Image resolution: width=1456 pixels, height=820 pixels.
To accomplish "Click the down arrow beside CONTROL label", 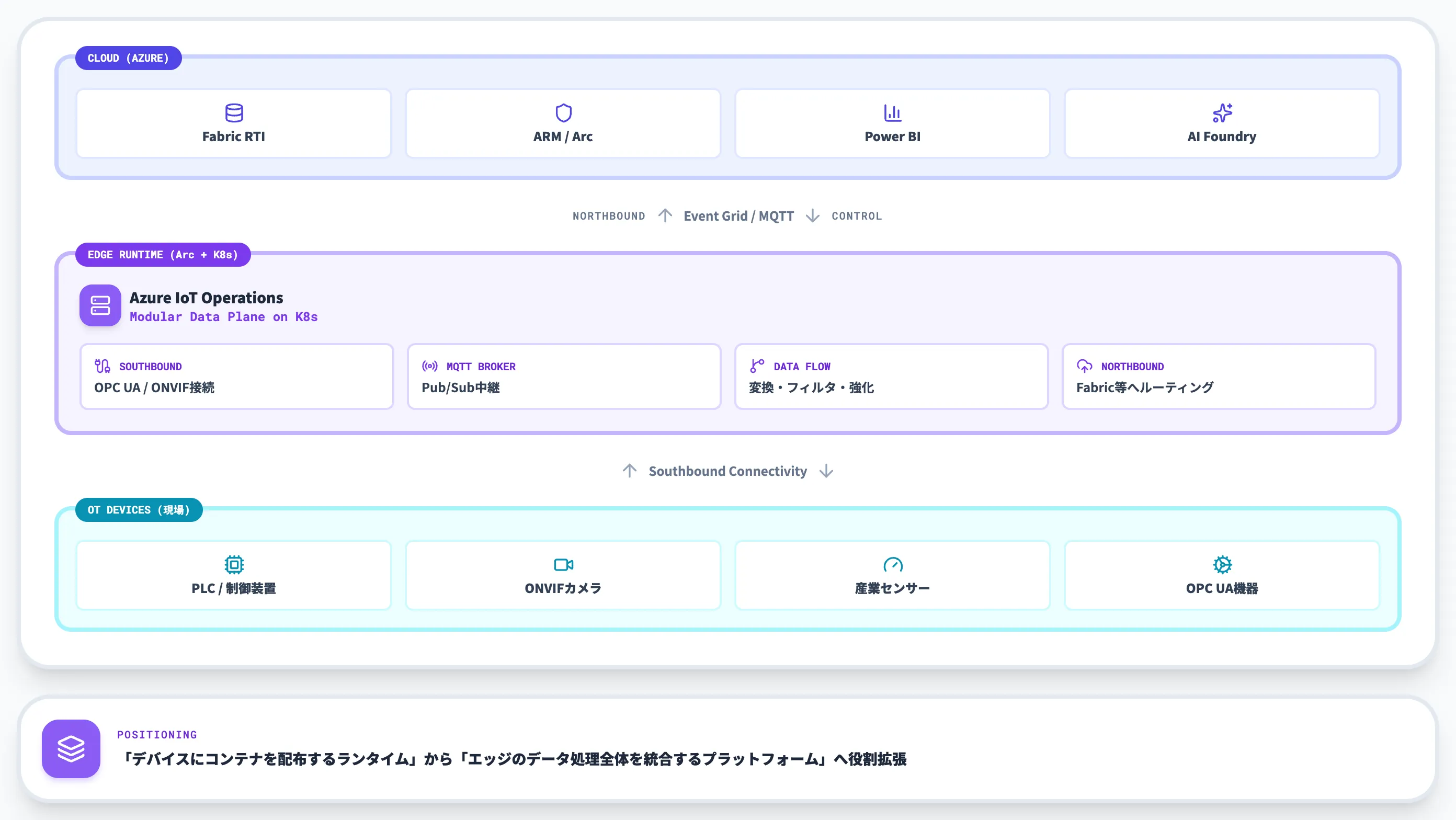I will tap(812, 215).
